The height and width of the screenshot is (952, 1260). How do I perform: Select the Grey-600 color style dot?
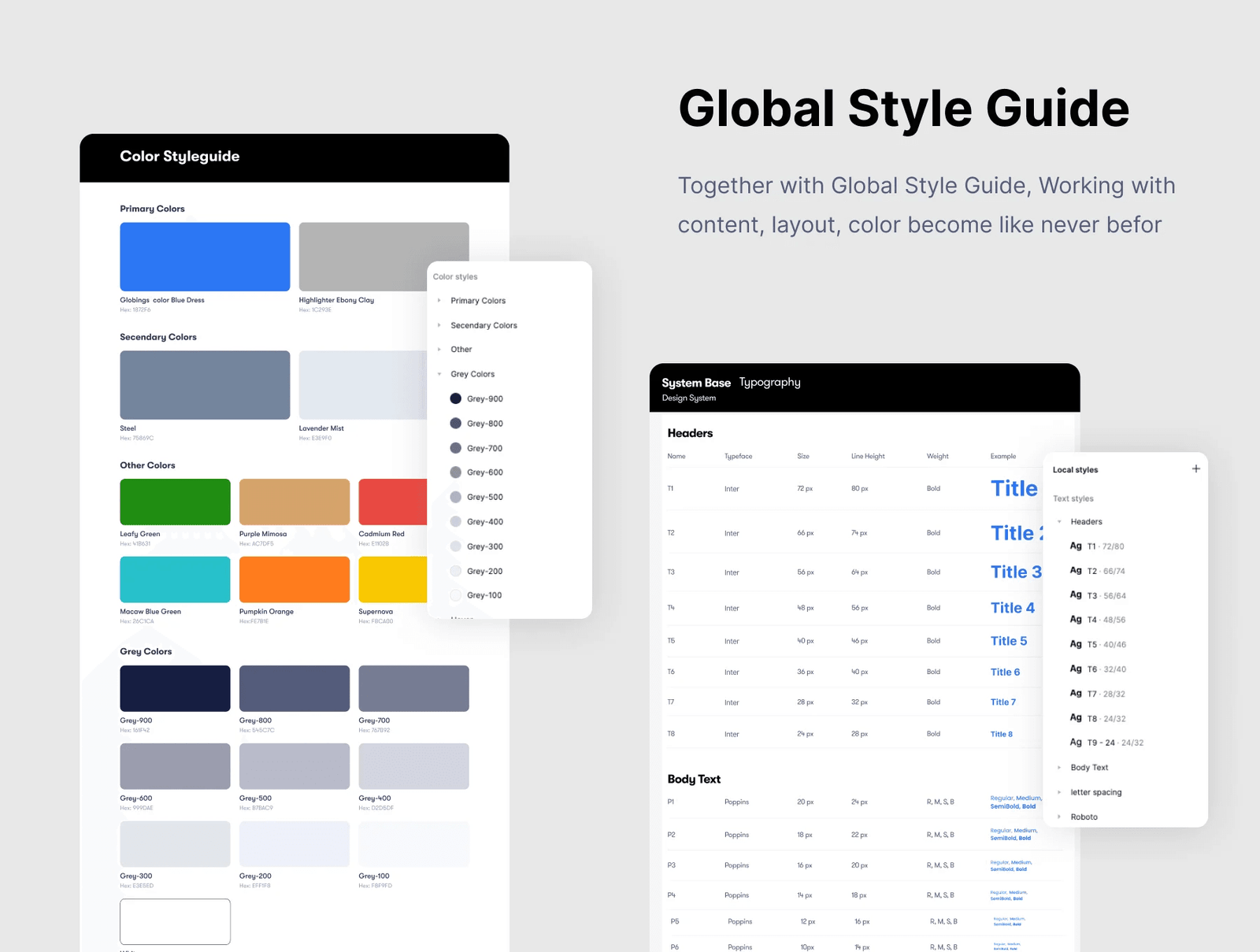click(x=455, y=472)
